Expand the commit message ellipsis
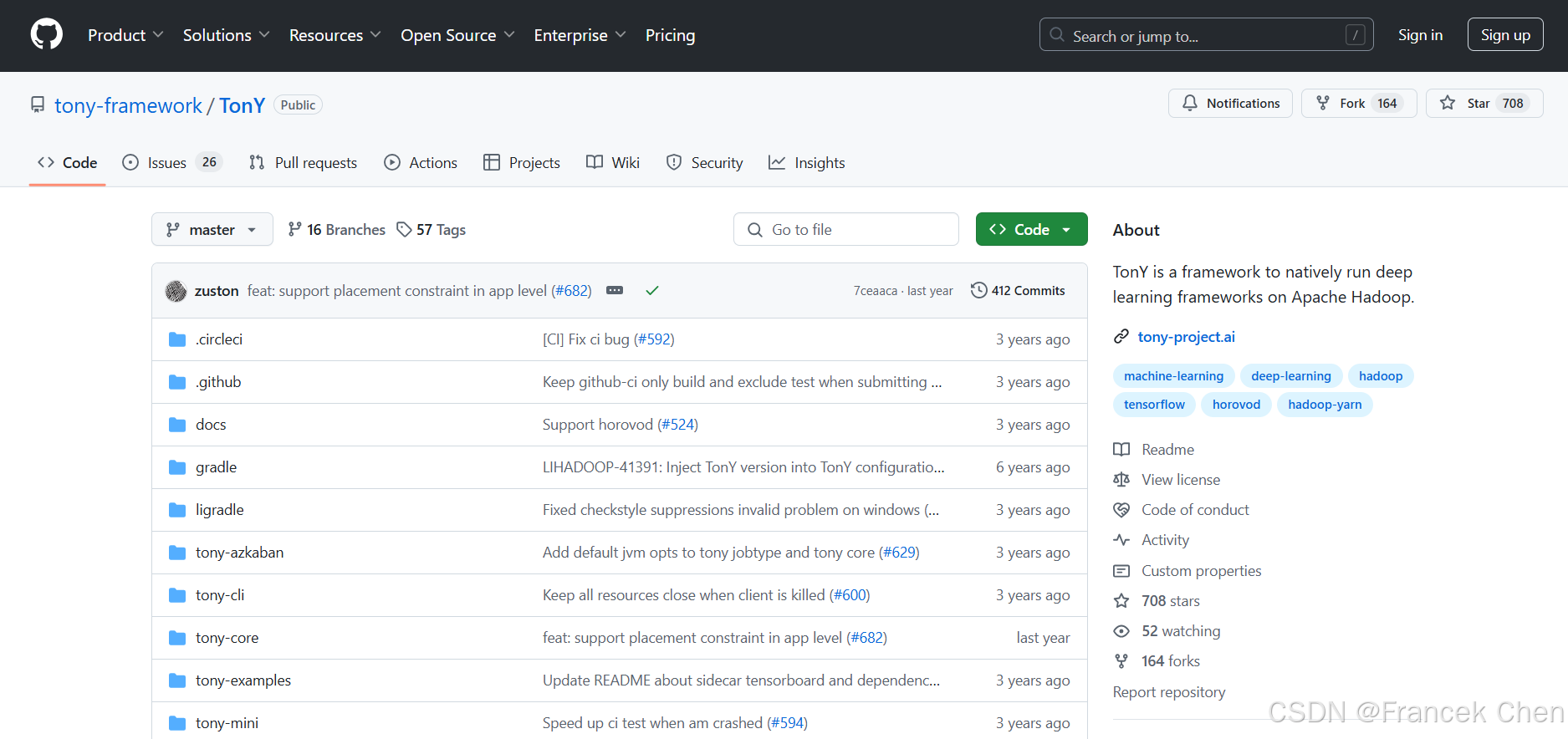This screenshot has height=739, width=1568. [x=615, y=290]
